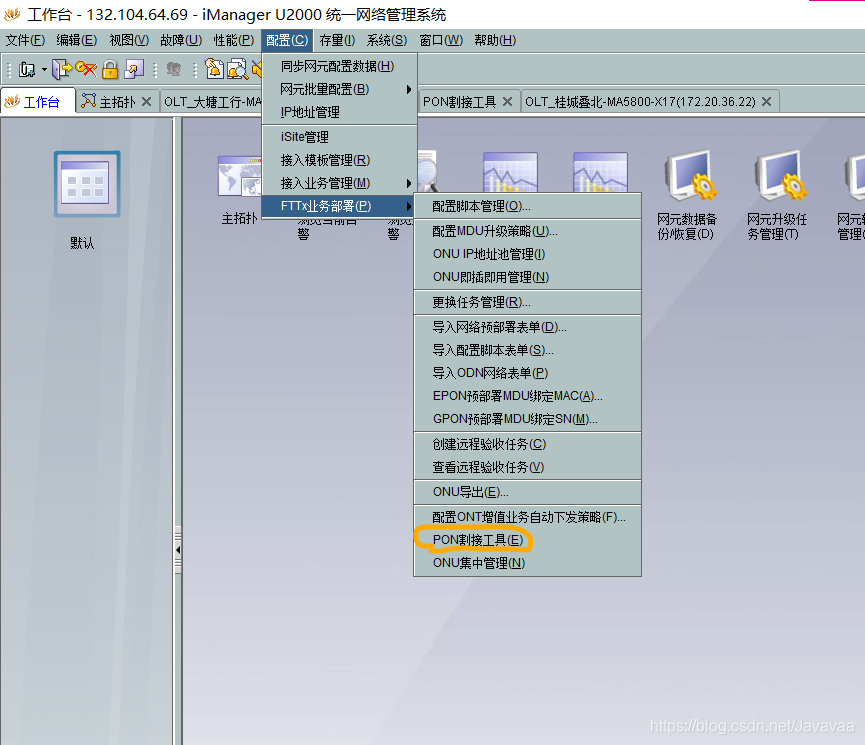Select ONU即插即用管理(N) item

pos(527,277)
